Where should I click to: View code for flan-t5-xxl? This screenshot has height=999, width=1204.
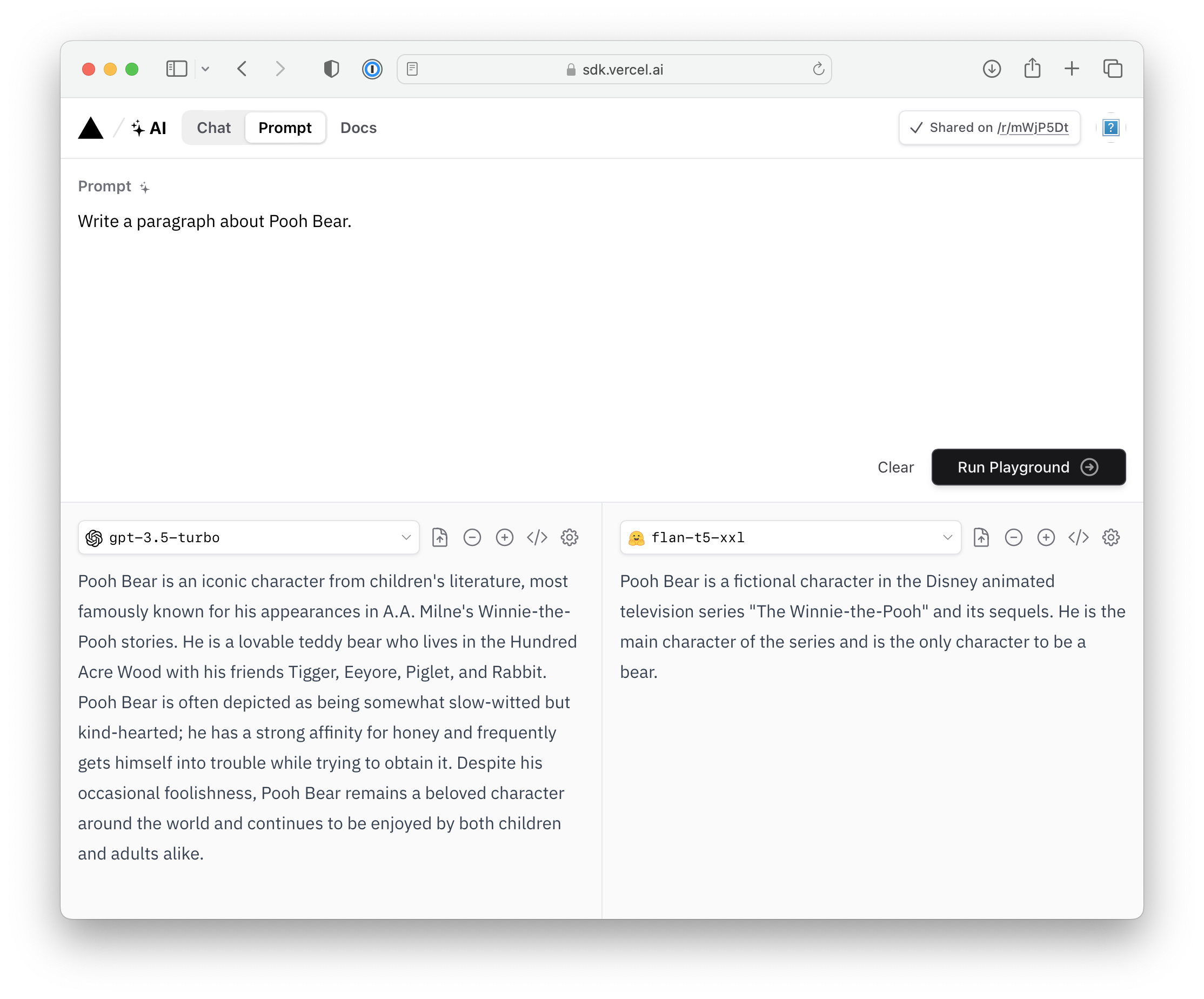[1079, 537]
